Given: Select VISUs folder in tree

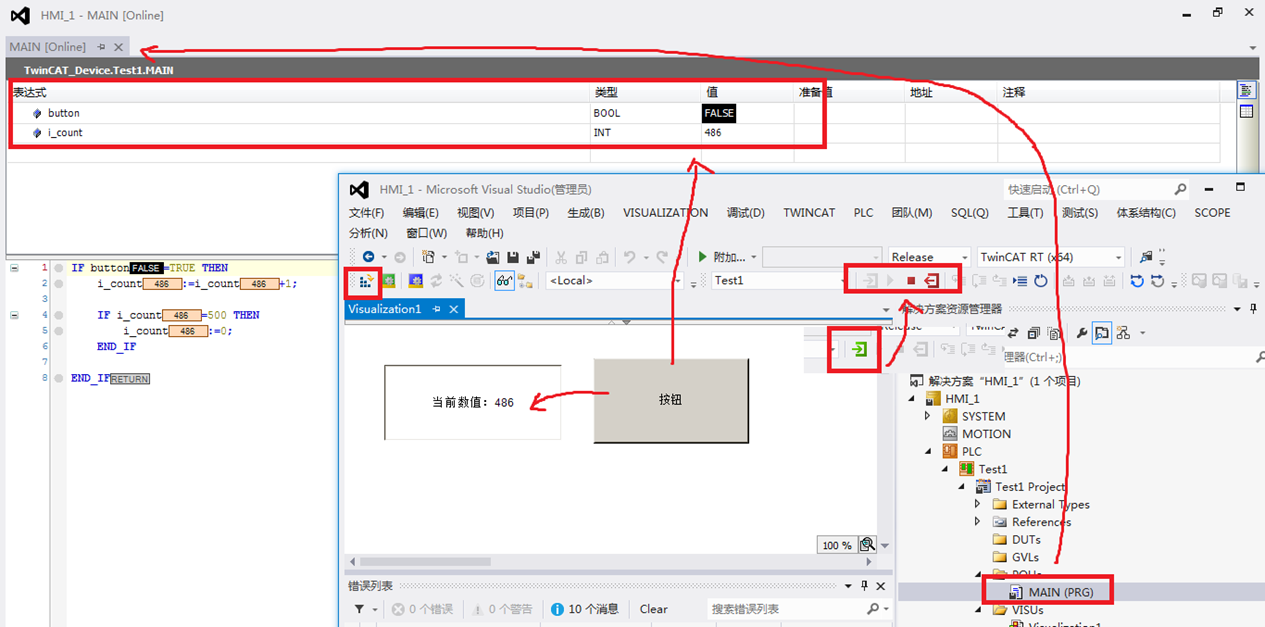Looking at the screenshot, I should point(1029,610).
